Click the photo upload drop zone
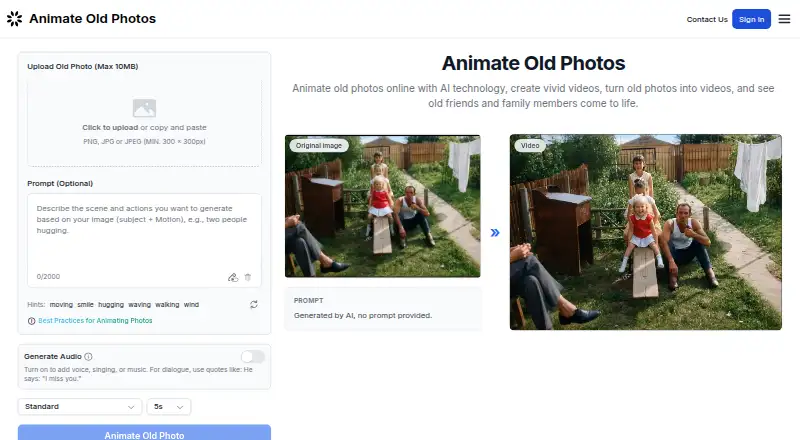Screen dimensions: 800x440 click(x=144, y=122)
